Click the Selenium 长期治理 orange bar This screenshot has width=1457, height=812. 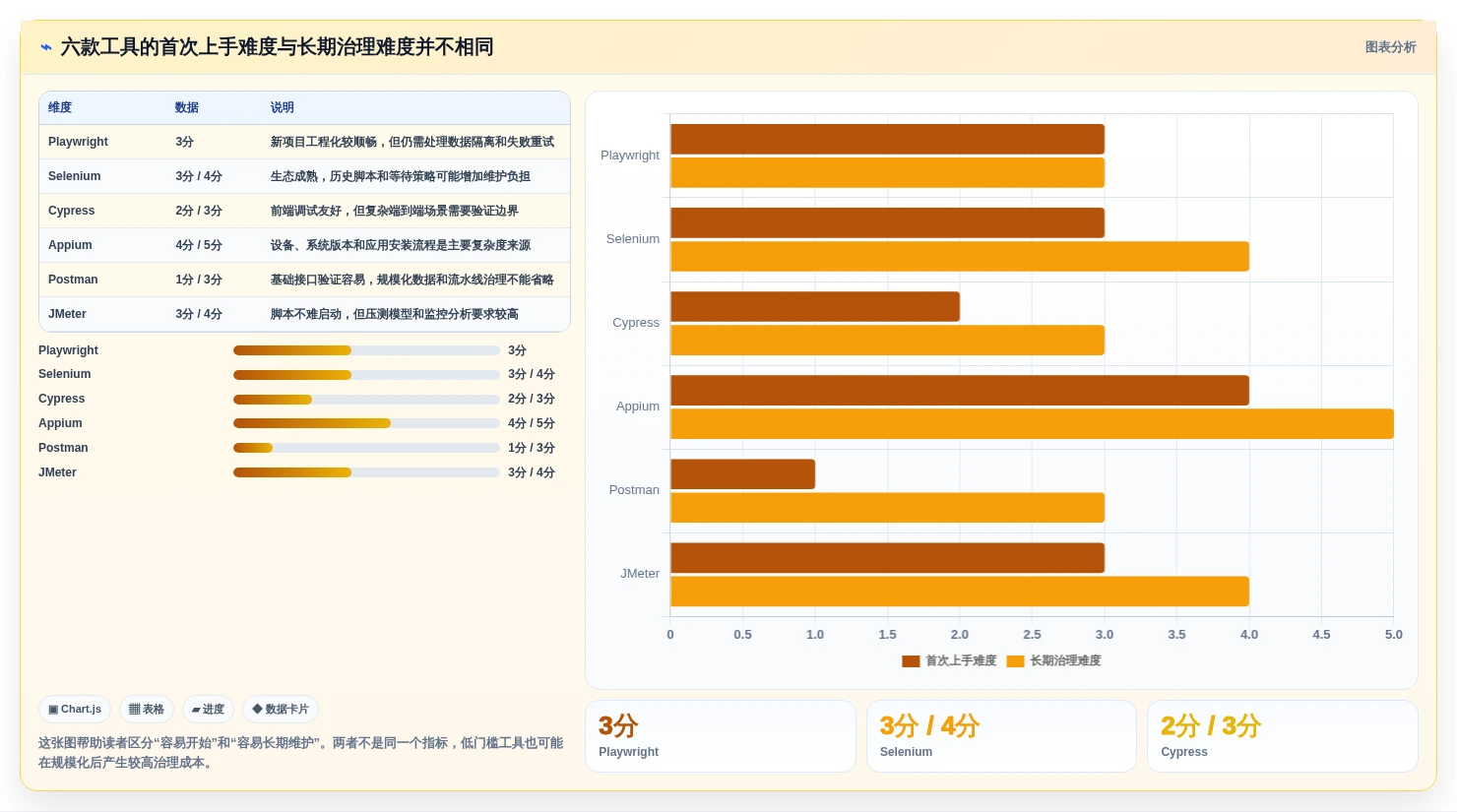(960, 256)
